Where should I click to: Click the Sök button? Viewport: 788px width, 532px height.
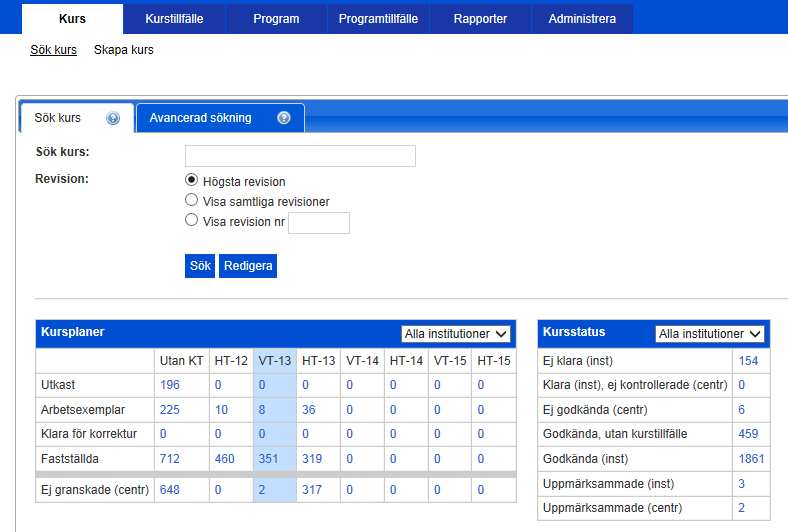coord(200,266)
